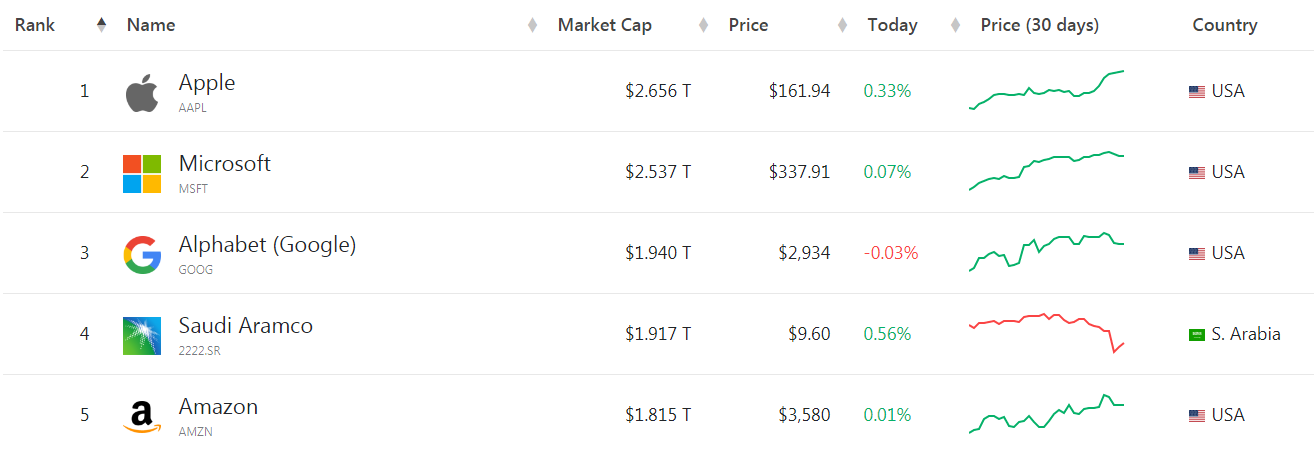This screenshot has width=1314, height=453.
Task: Sort by Price column header
Action: [748, 25]
